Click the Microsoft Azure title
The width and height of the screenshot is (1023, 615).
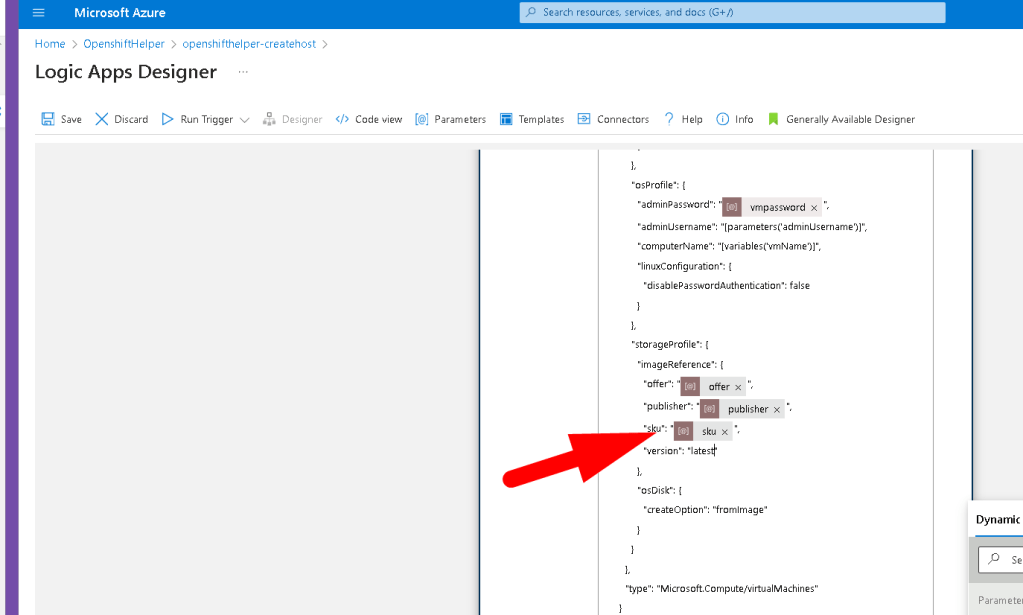[x=119, y=12]
